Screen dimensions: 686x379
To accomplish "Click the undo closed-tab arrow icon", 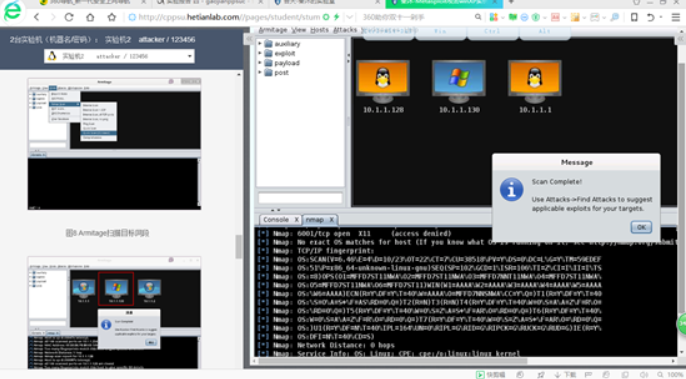I will (651, 17).
